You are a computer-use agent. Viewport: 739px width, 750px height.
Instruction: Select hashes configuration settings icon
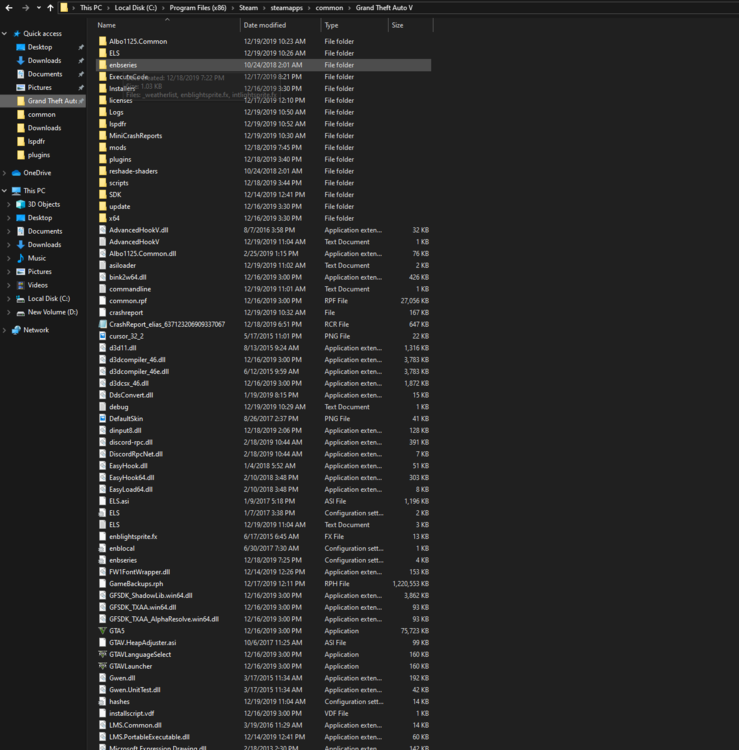(x=102, y=701)
